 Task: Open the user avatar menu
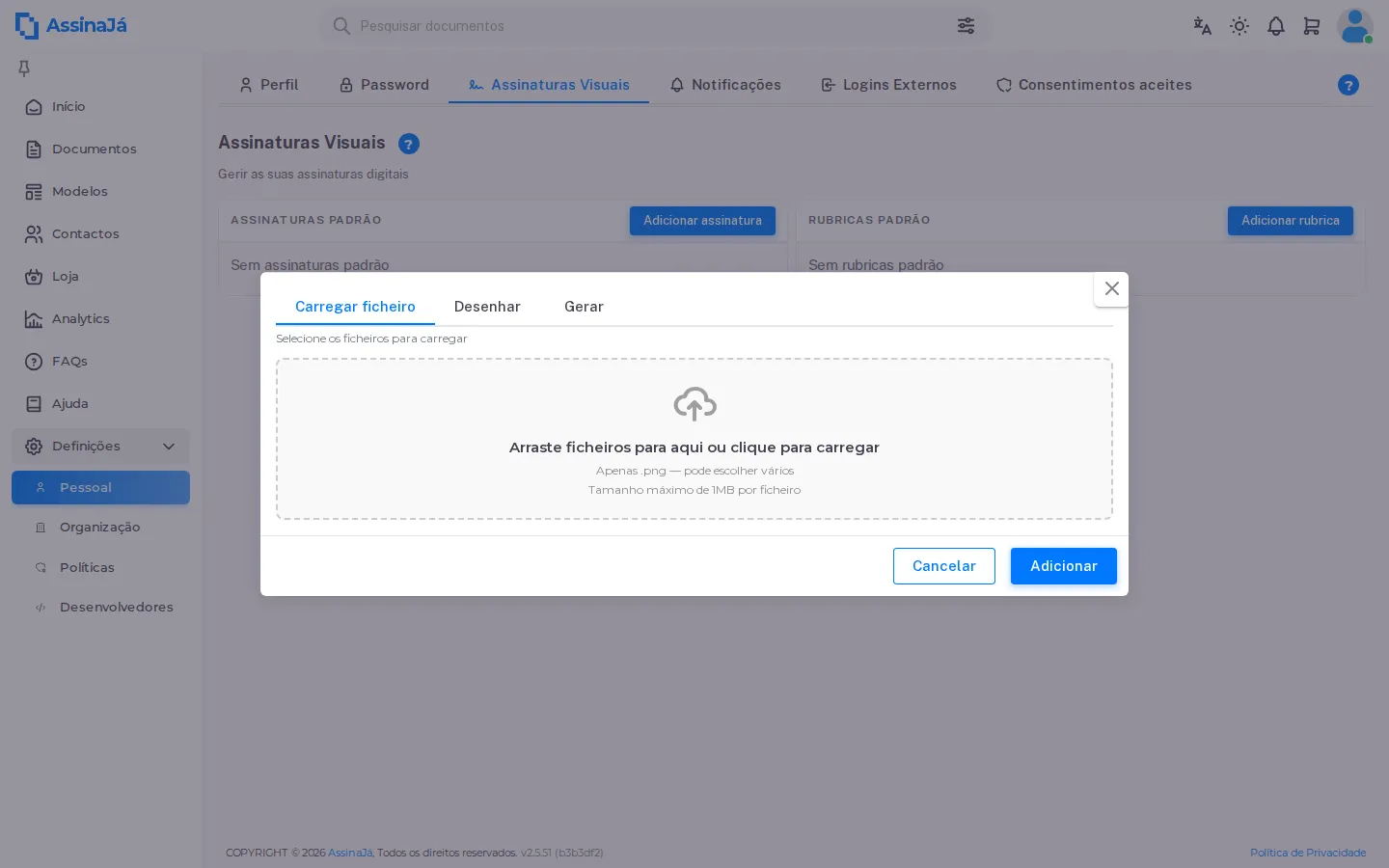(1354, 26)
